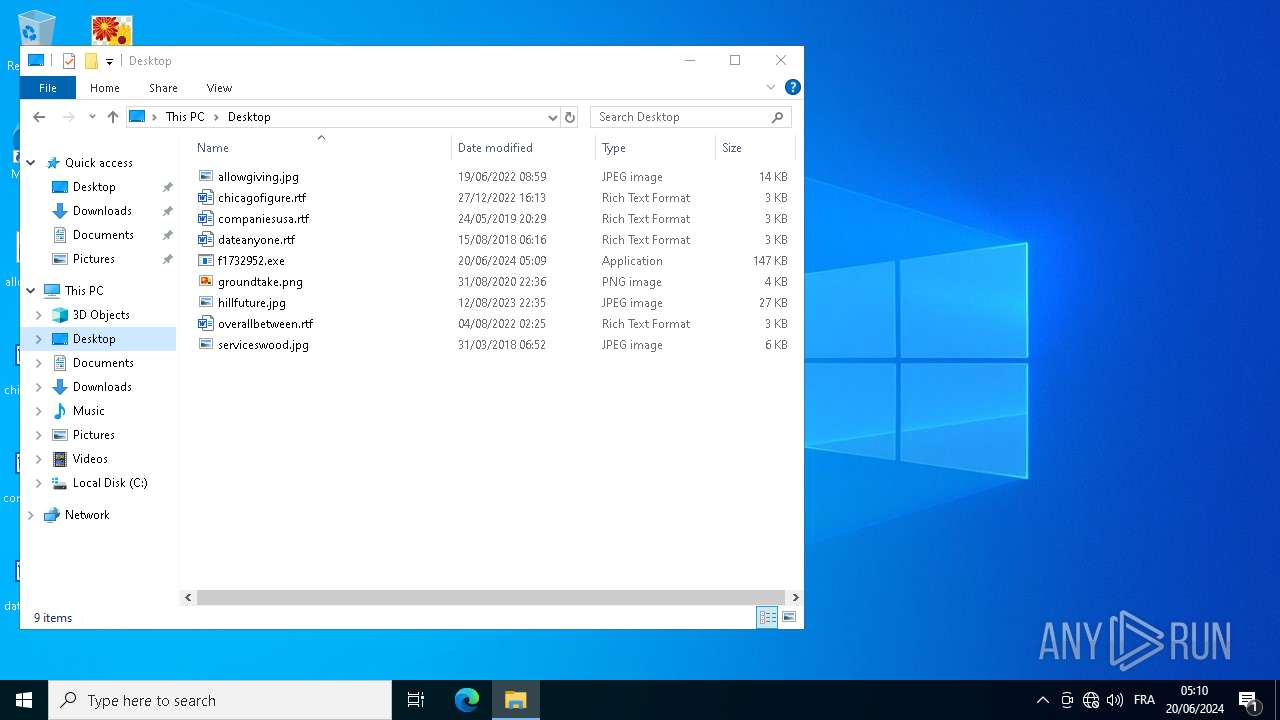The width and height of the screenshot is (1280, 720).
Task: Open the Share ribbon tab
Action: [x=163, y=88]
